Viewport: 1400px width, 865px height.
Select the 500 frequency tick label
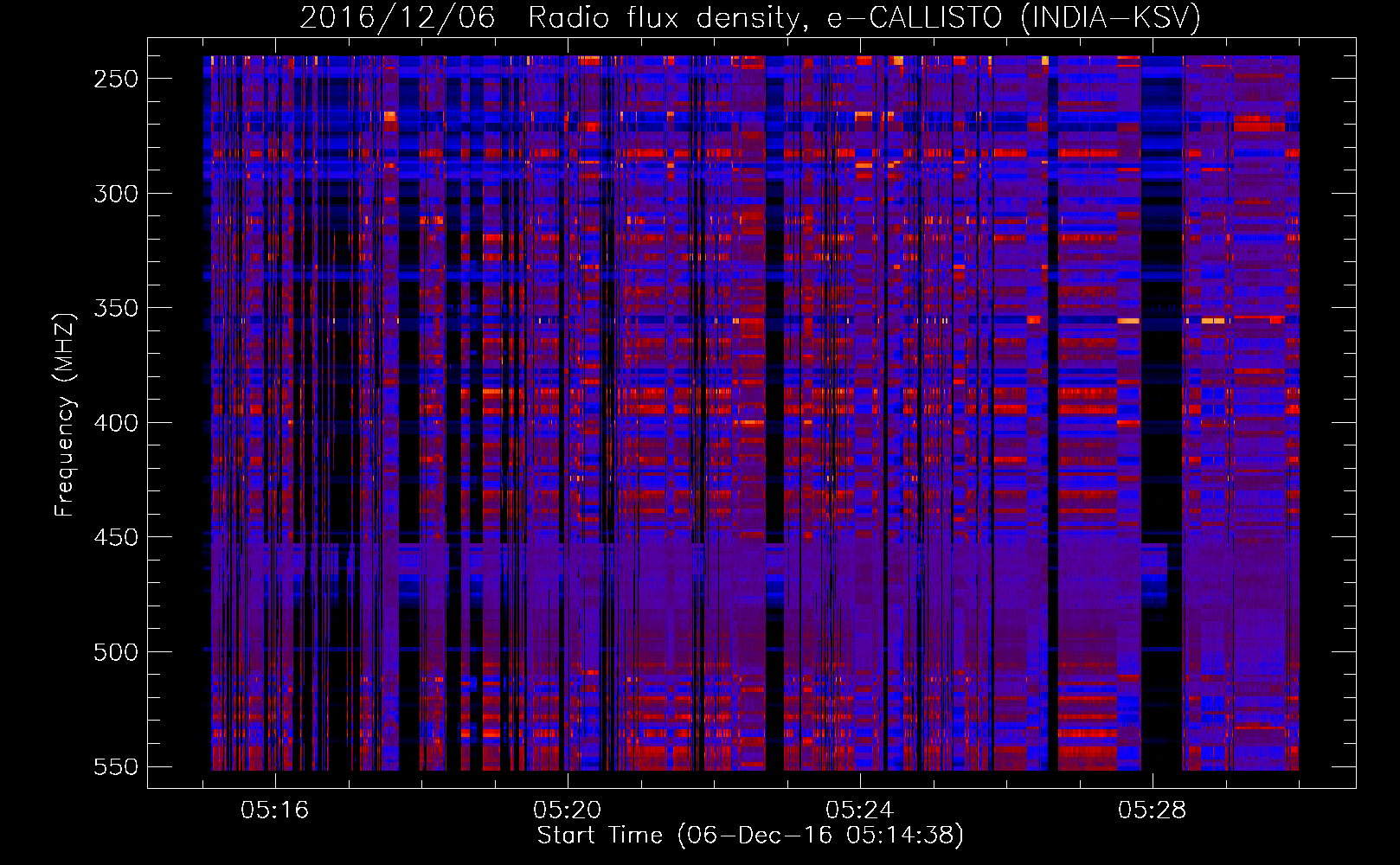(116, 652)
